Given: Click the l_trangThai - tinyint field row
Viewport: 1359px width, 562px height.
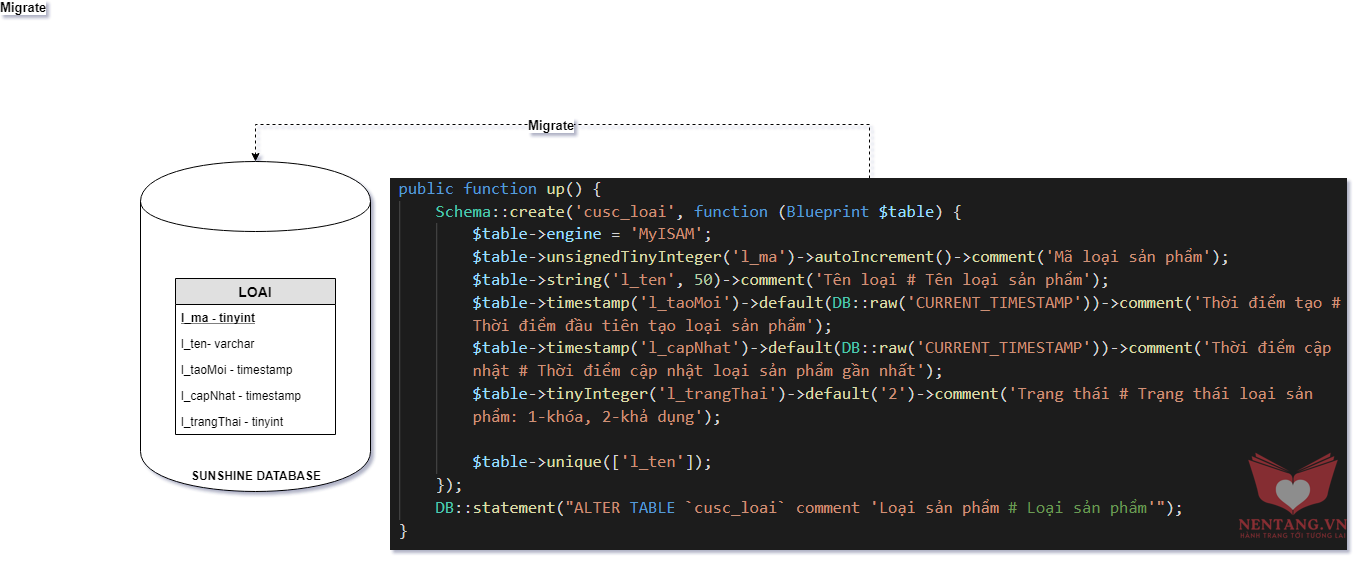Looking at the screenshot, I should click(x=232, y=422).
